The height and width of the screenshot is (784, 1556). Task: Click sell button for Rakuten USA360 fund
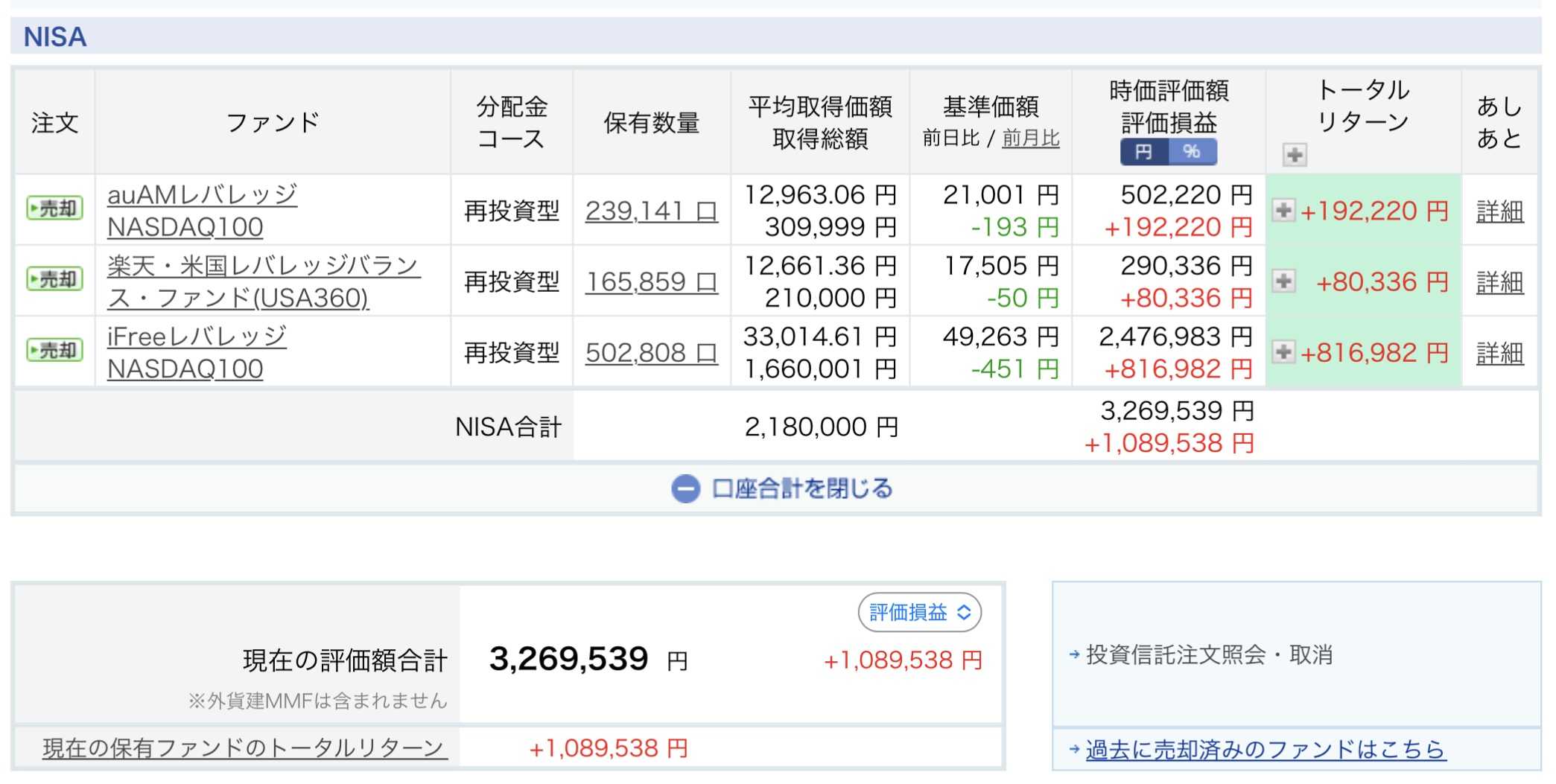tap(54, 280)
